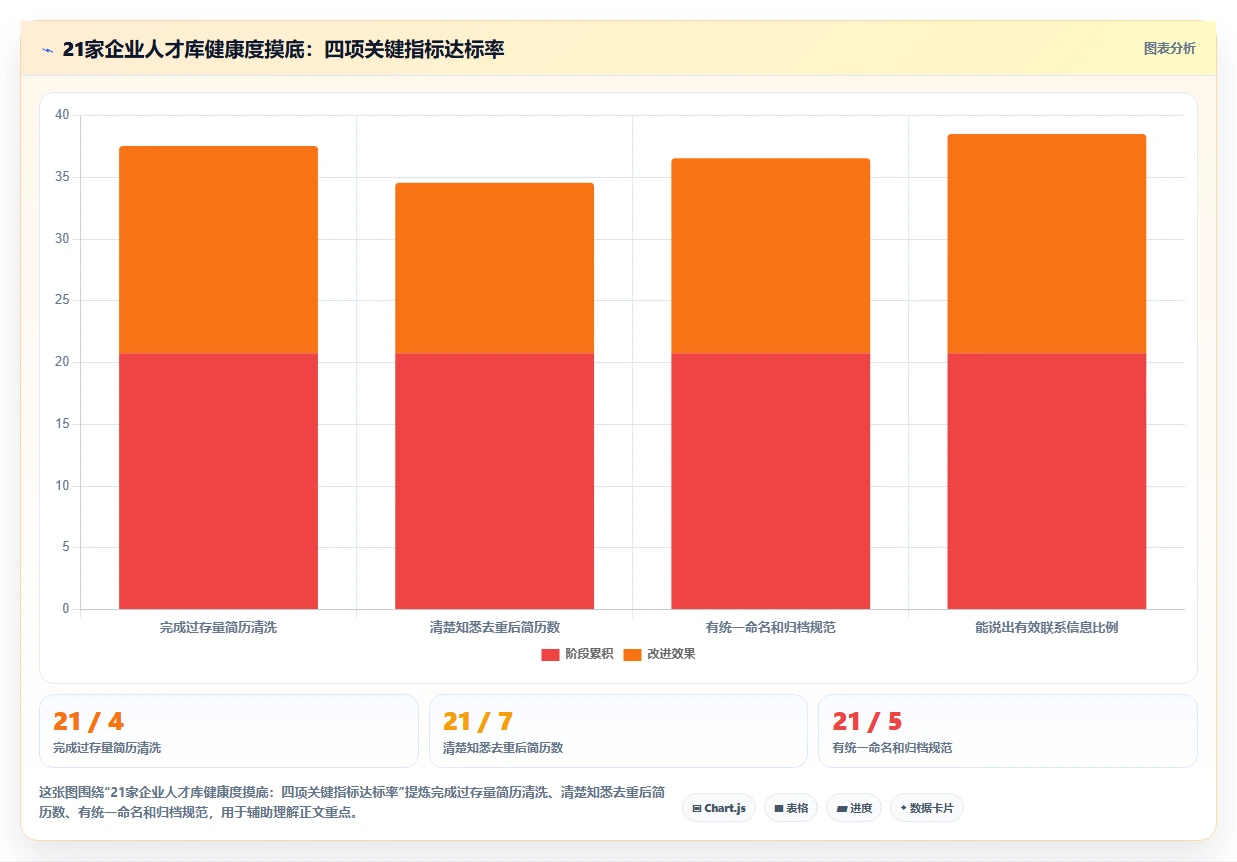Click the orange segment of 能说出有效联系信息比例 bar
The height and width of the screenshot is (862, 1237).
pos(1046,244)
